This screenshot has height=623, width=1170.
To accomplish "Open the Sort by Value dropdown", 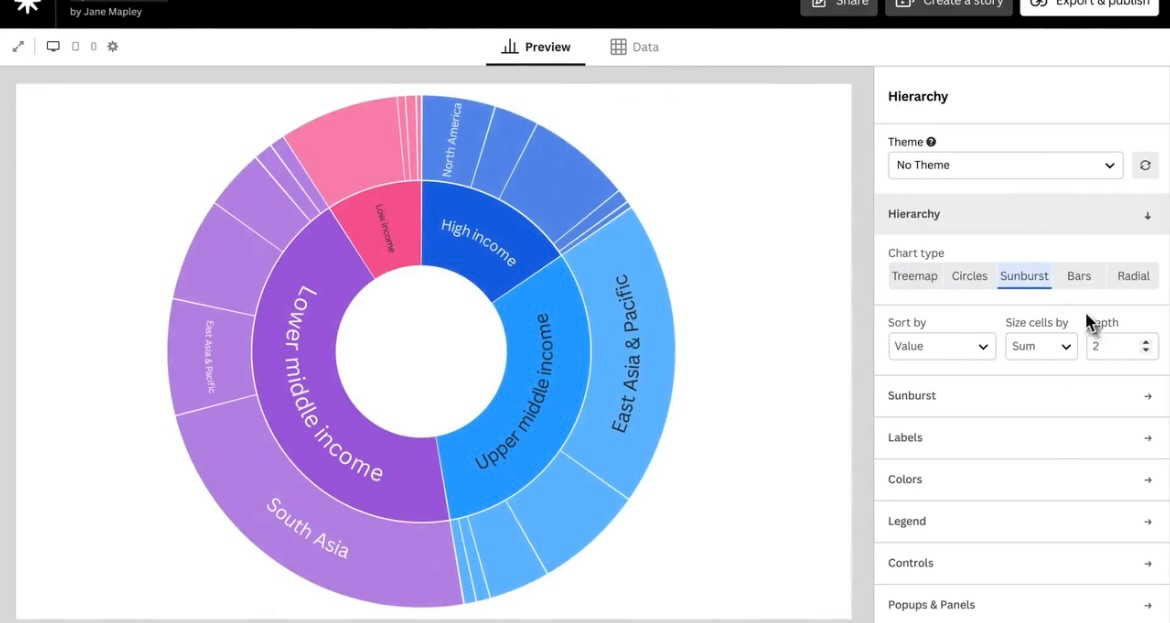I will click(x=941, y=346).
